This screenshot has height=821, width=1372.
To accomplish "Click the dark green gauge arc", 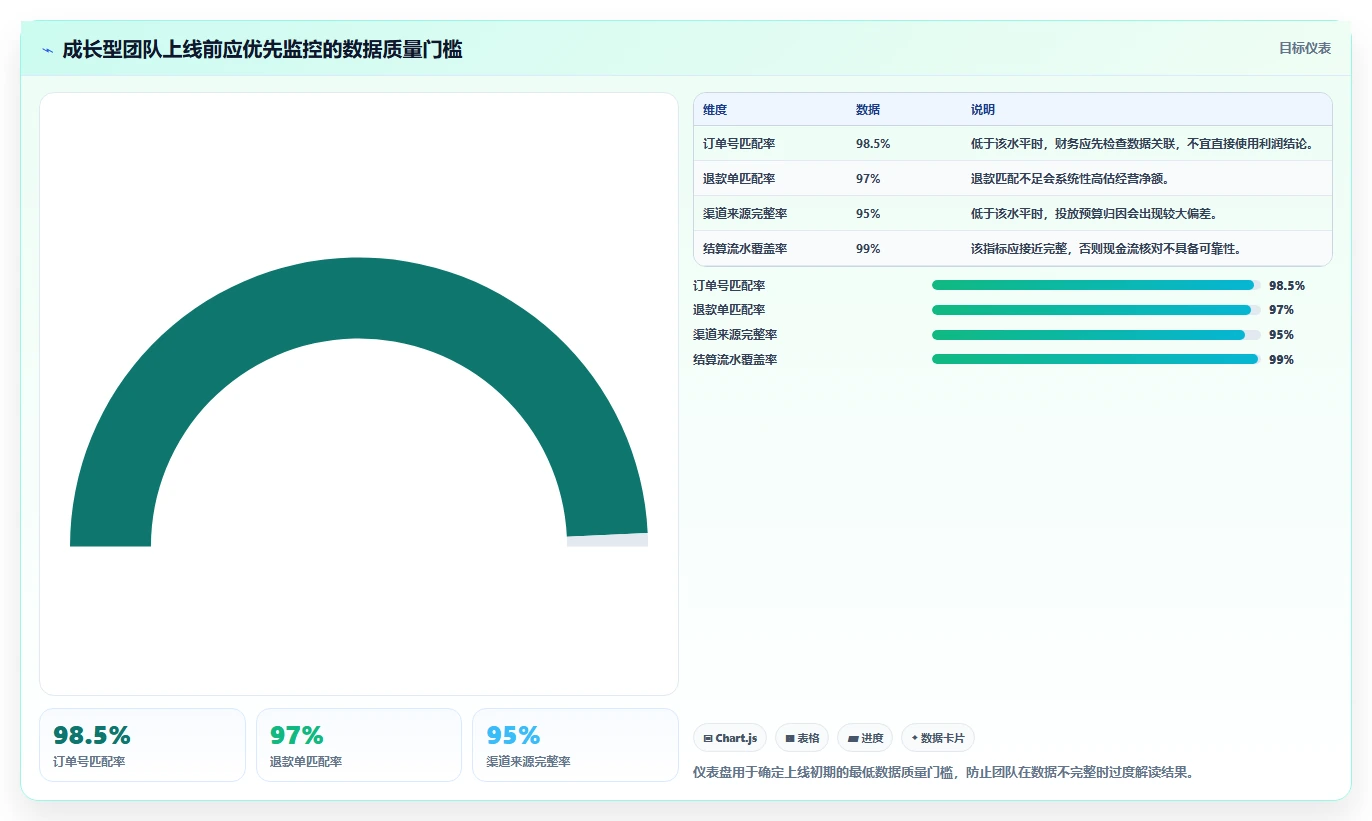I will tap(358, 298).
